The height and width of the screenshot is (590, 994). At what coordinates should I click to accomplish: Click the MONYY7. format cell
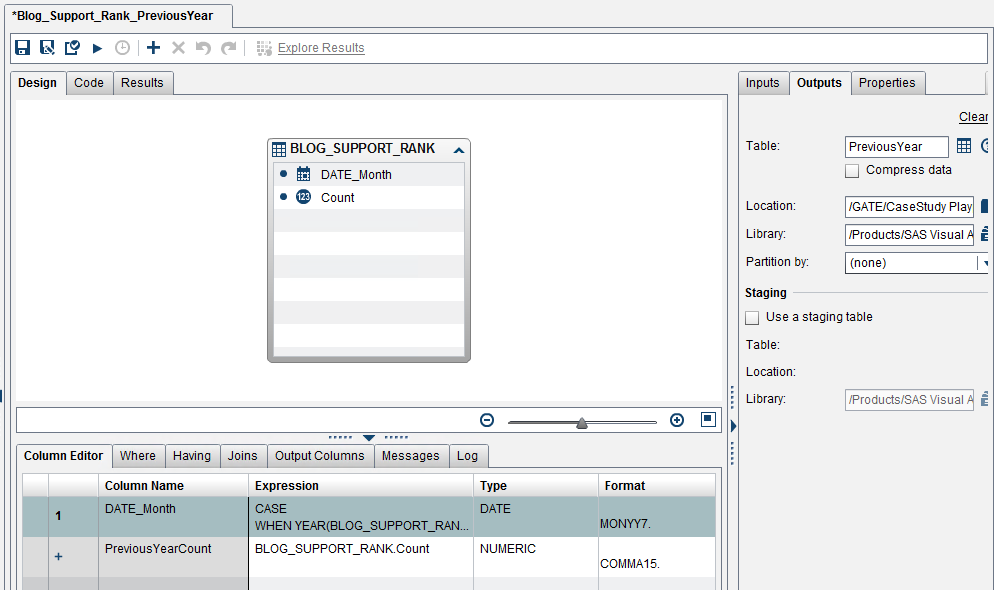pos(657,516)
